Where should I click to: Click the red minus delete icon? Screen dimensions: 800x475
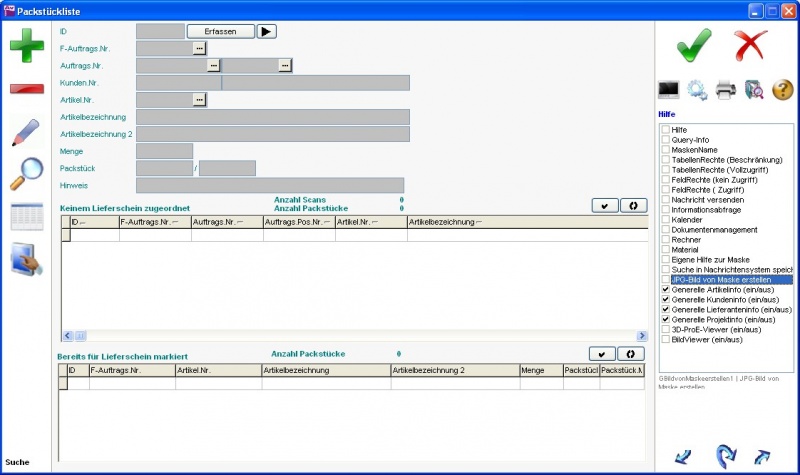[27, 89]
